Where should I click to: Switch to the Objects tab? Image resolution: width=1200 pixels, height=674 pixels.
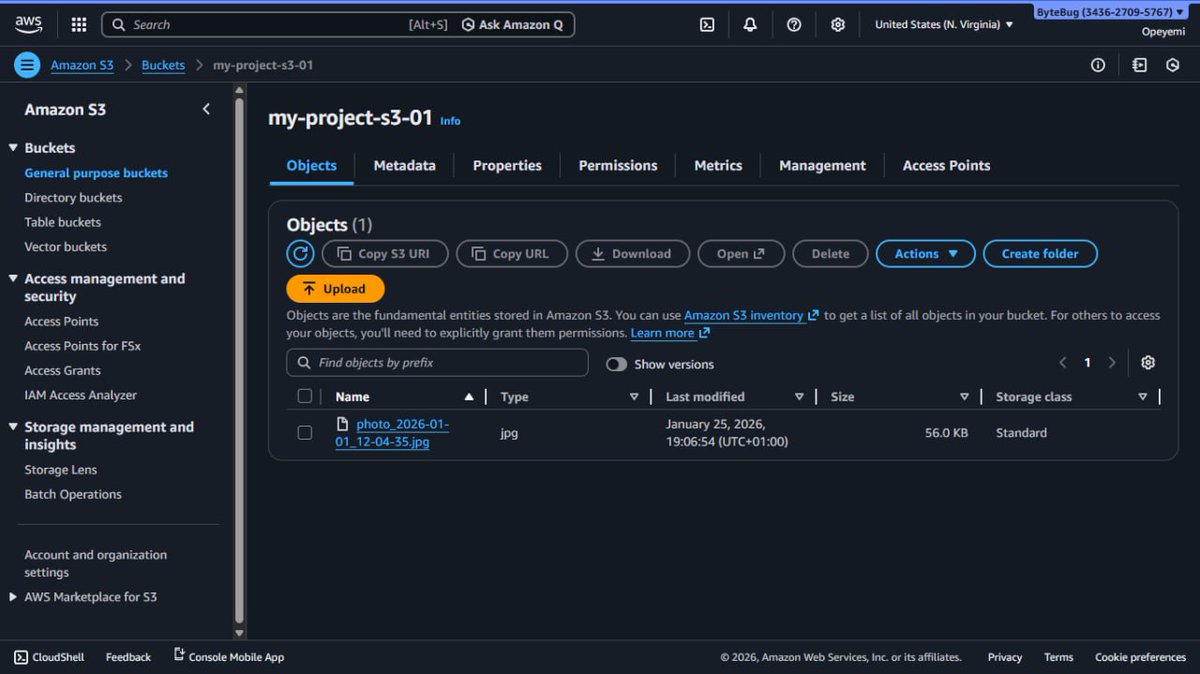coord(312,166)
